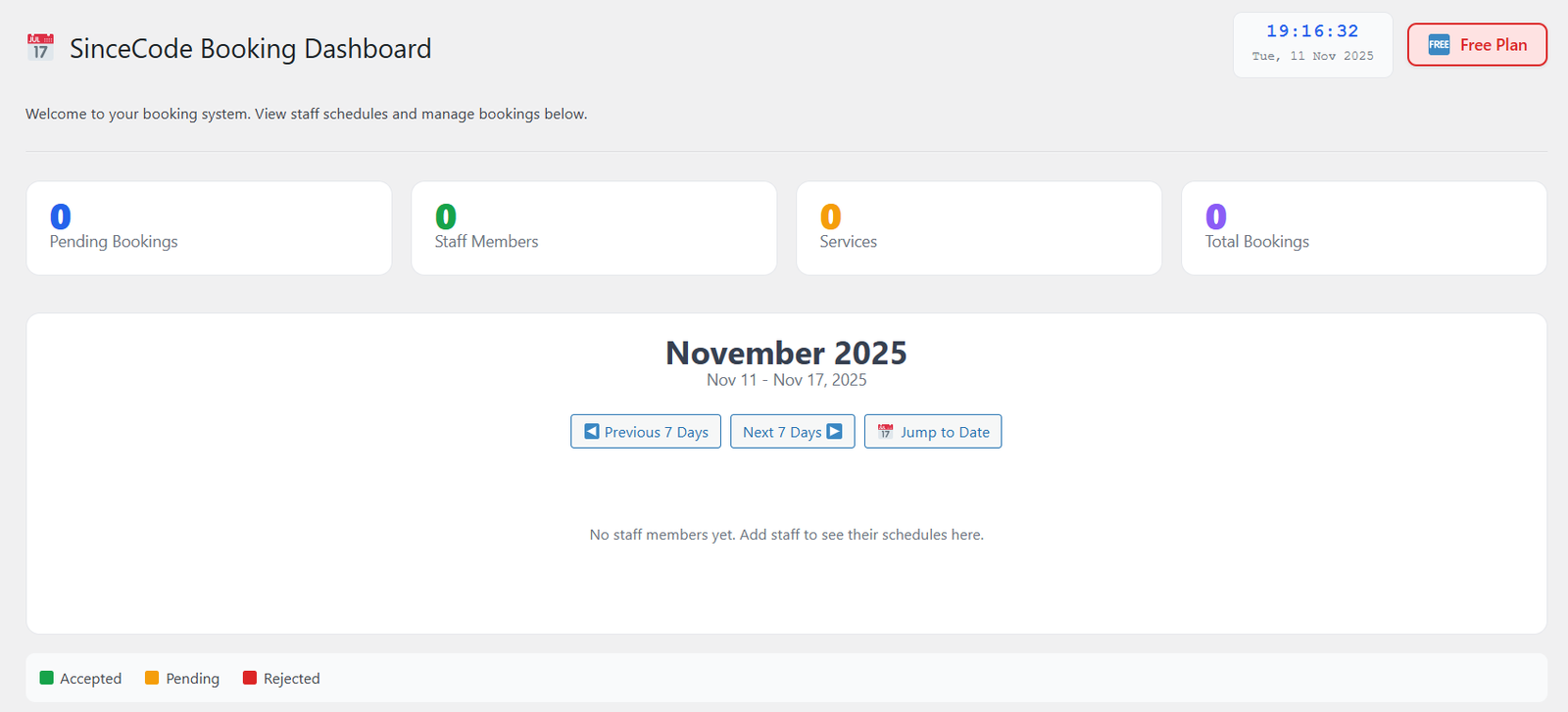Image resolution: width=1568 pixels, height=712 pixels.
Task: Click the November 2025 heading
Action: click(786, 353)
